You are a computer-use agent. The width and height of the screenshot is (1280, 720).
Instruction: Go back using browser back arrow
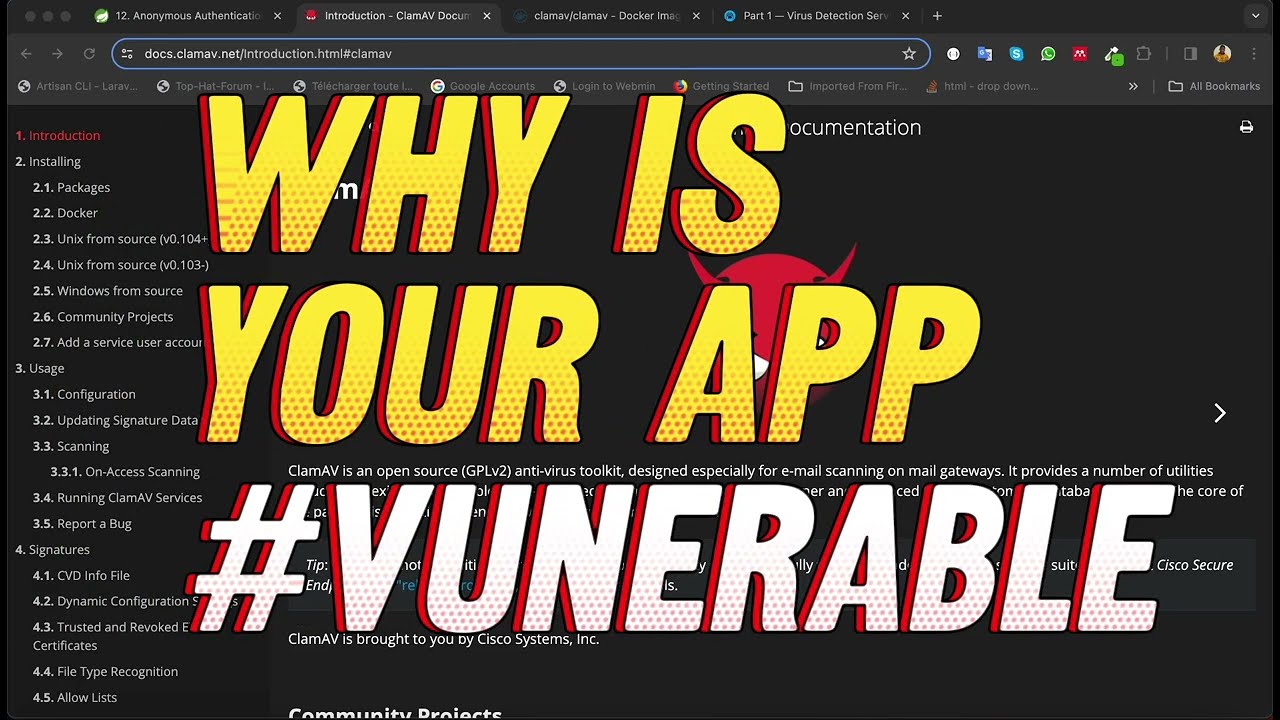click(26, 54)
